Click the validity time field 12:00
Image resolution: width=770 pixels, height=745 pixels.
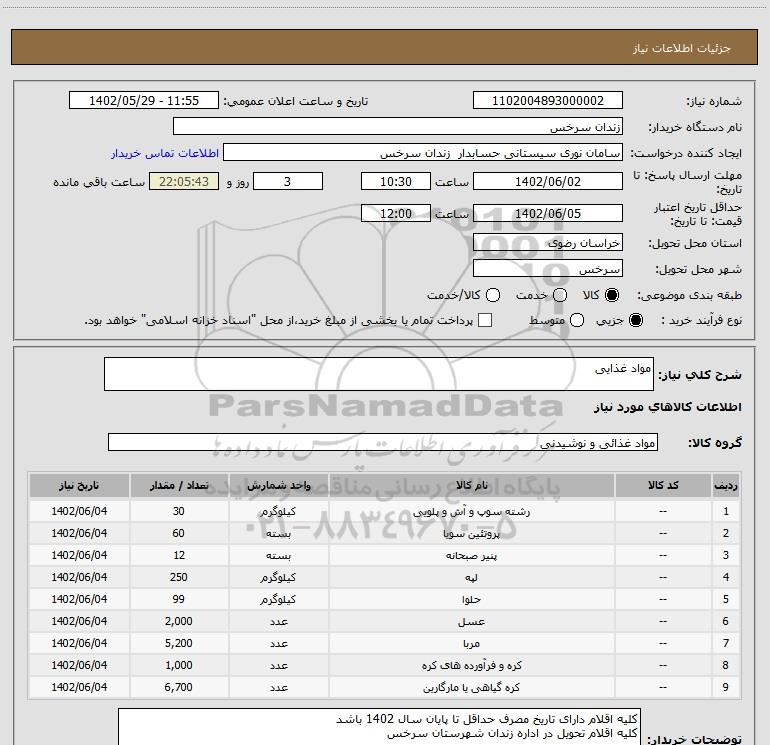[x=396, y=213]
